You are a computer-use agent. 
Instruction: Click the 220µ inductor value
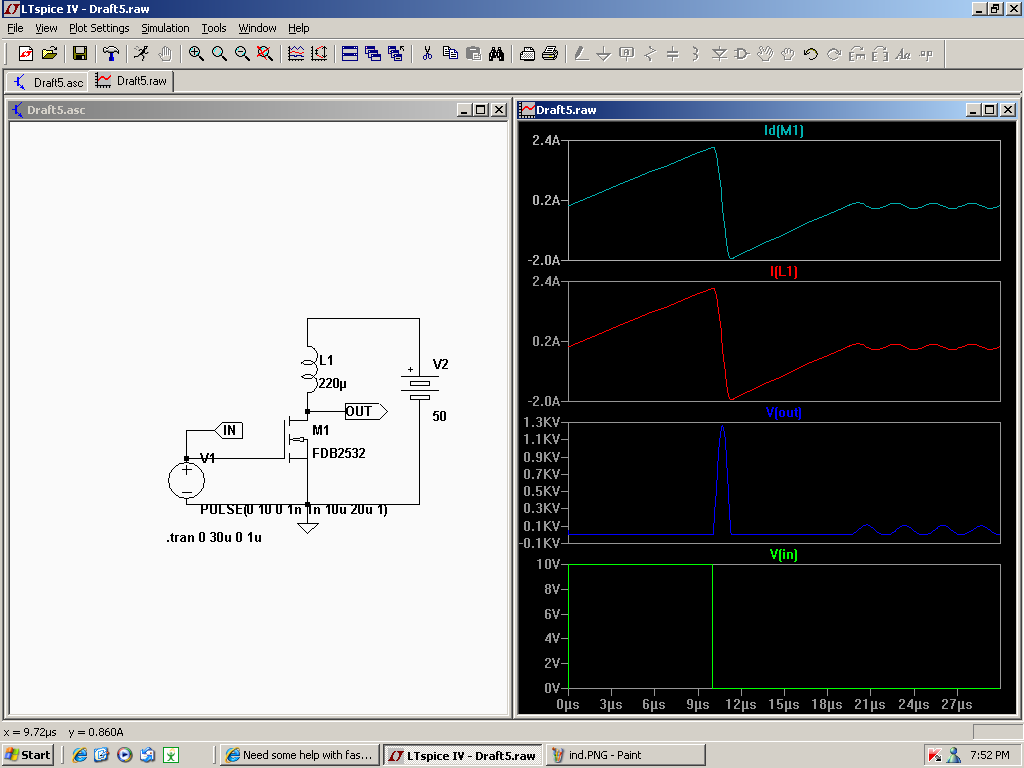(x=332, y=383)
